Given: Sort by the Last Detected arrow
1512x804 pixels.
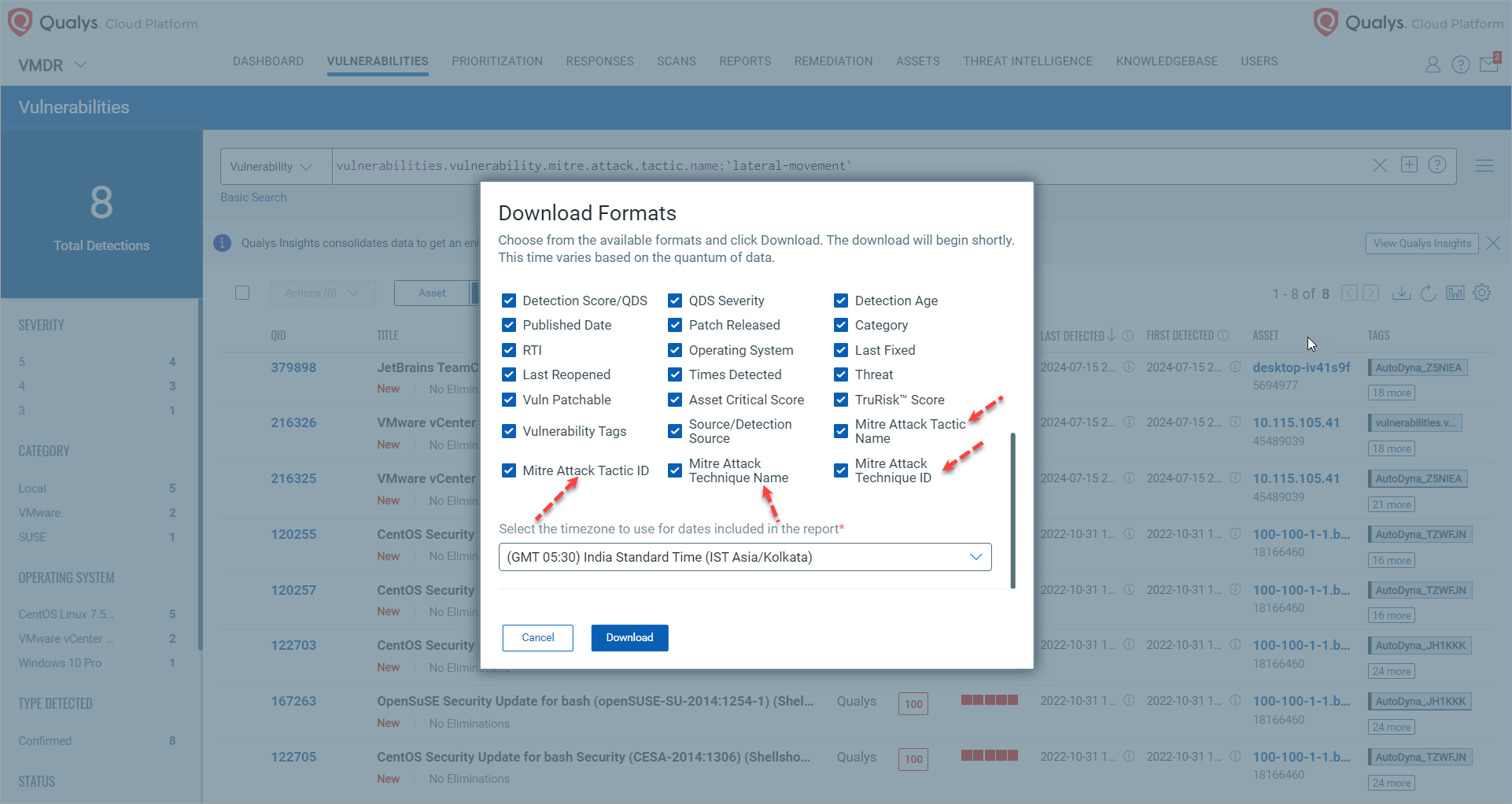Looking at the screenshot, I should pos(1112,335).
